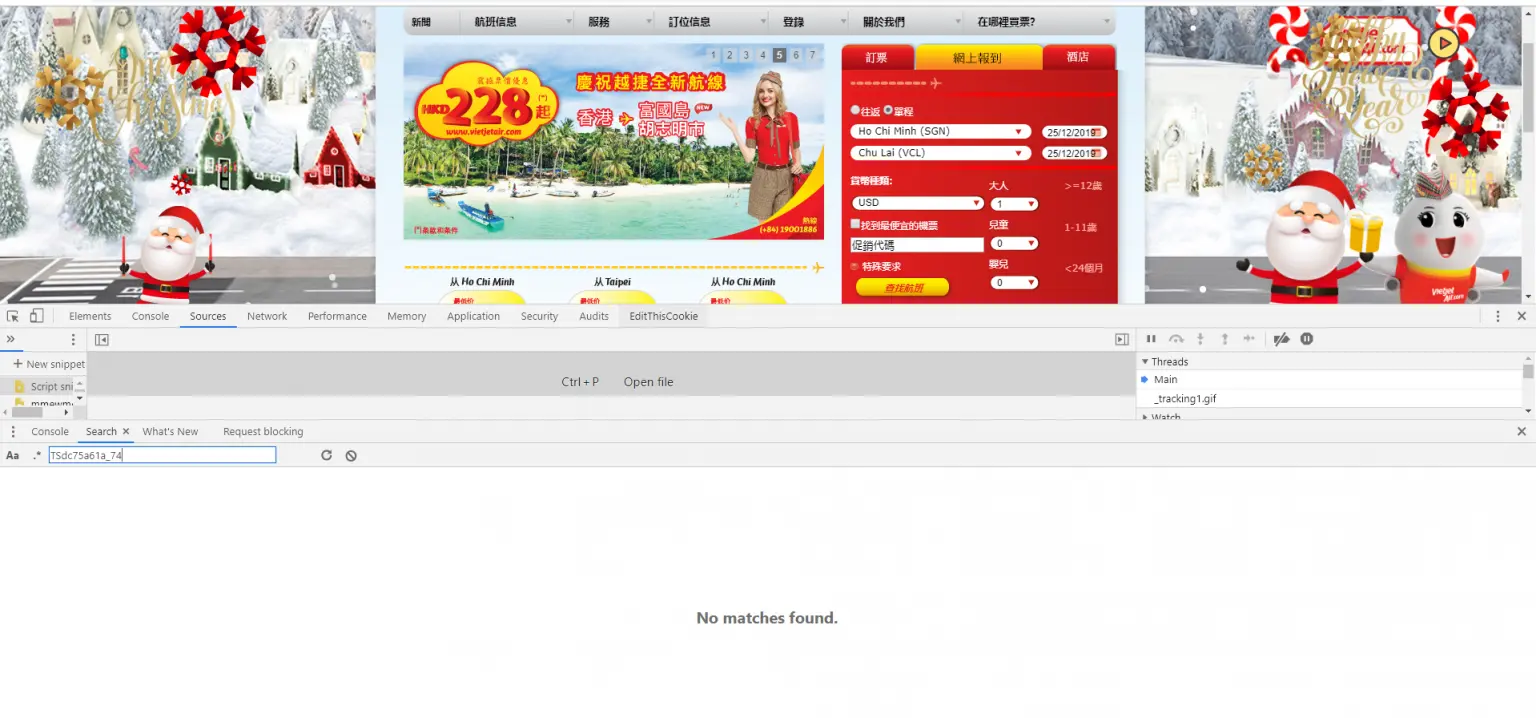
Task: Open the Ho Chi Minh (SGN) origin dropdown
Action: click(941, 131)
